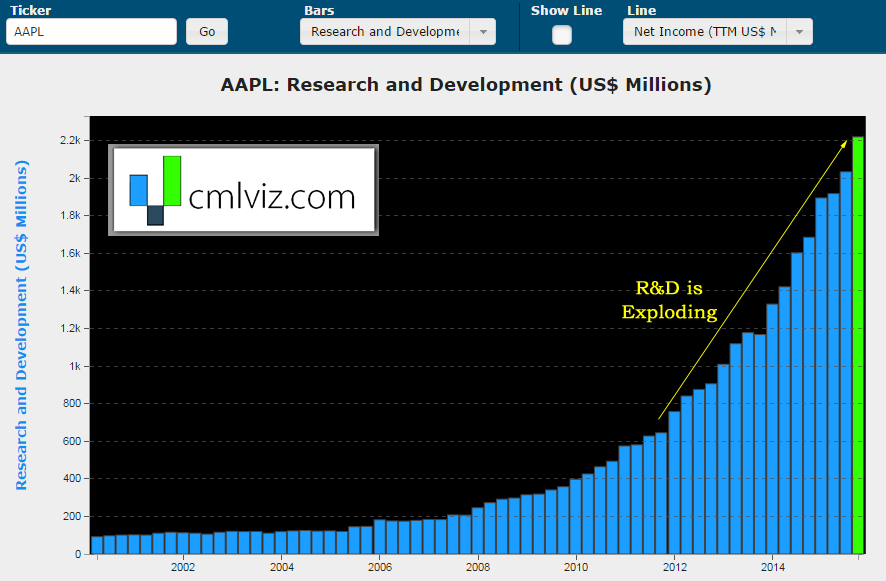Viewport: 886px width, 581px height.
Task: Click the 'Bars' label above the dropdown
Action: coord(319,10)
